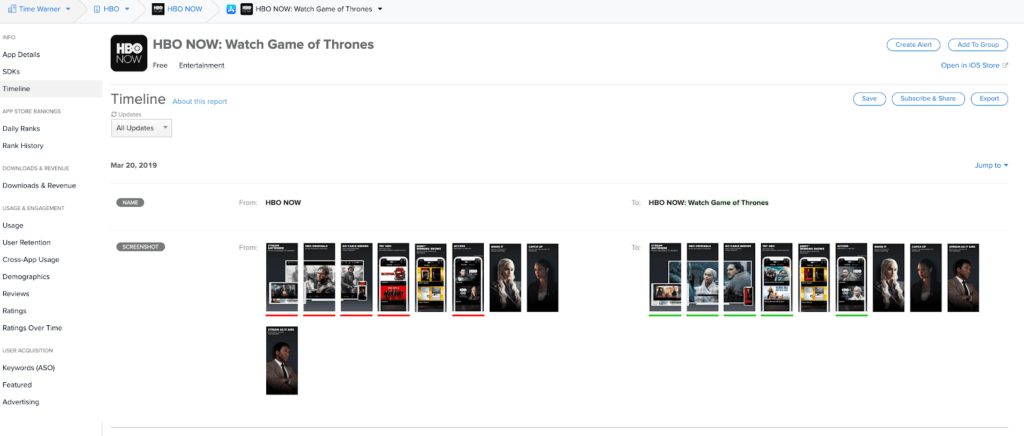
Task: Open the Time Warner breadcrumb dropdown
Action: 68,8
